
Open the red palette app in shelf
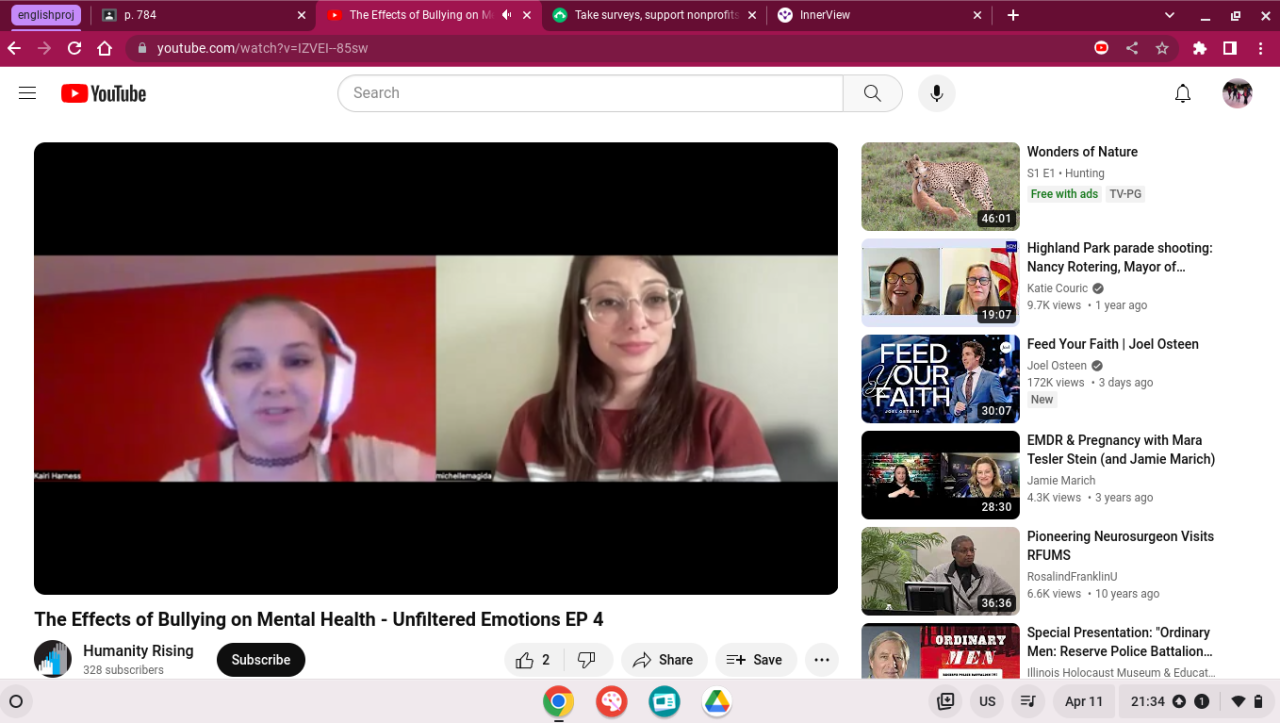[x=611, y=702]
